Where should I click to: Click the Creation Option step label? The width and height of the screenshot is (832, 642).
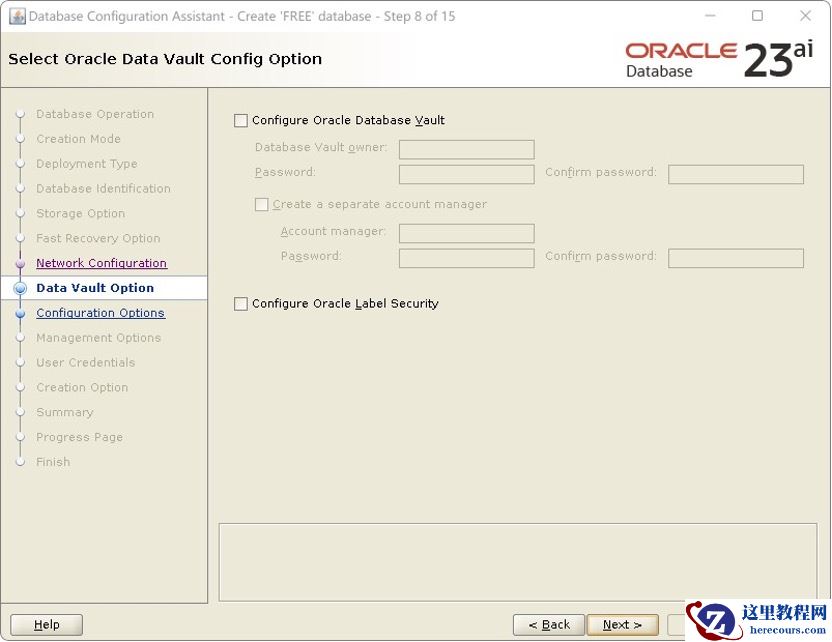pos(82,387)
